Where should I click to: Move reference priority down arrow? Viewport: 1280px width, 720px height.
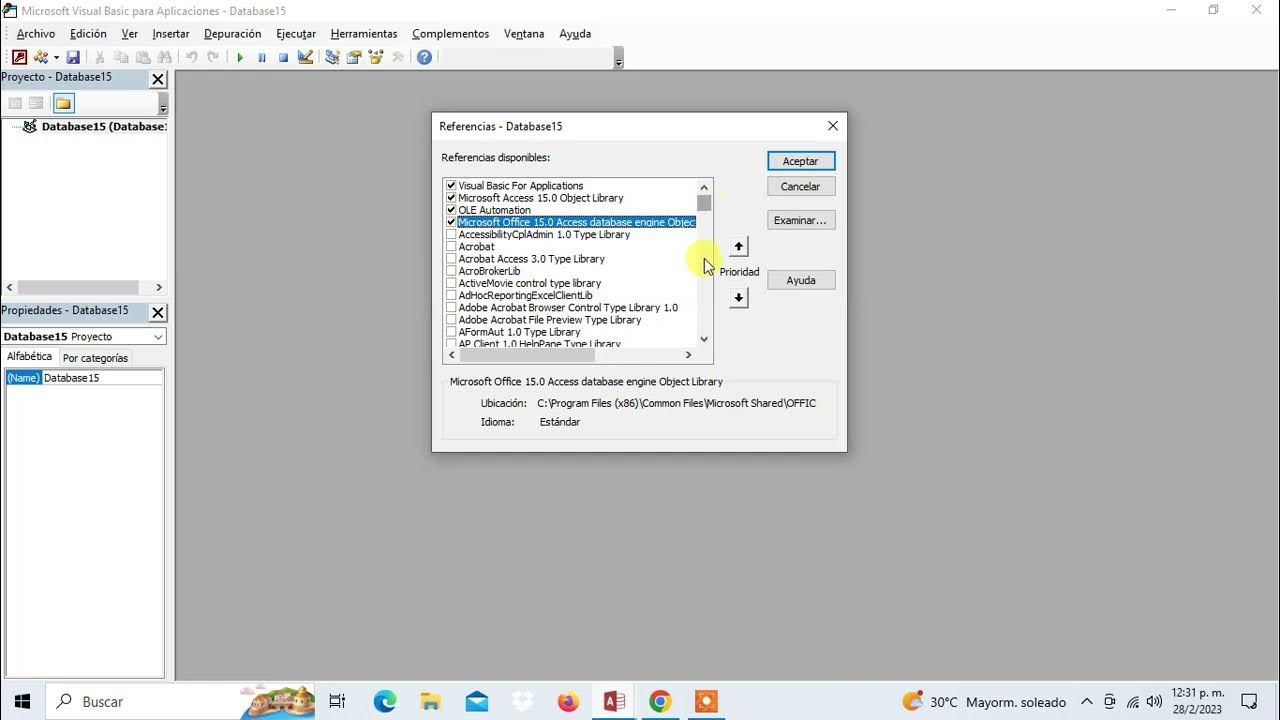[x=739, y=298]
